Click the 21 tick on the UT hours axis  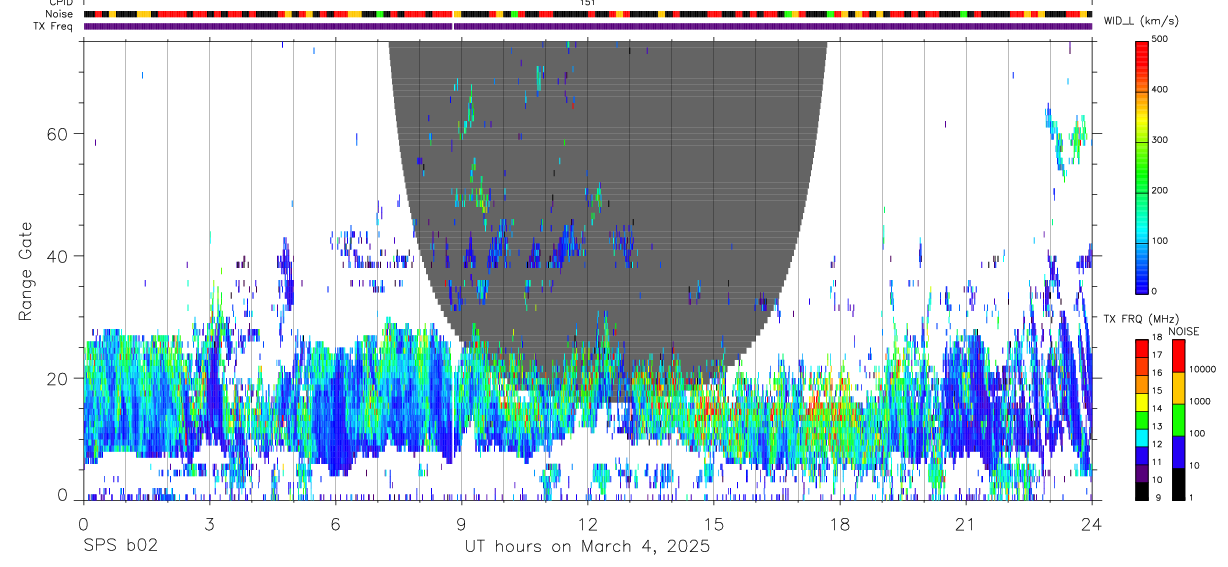pyautogui.click(x=966, y=523)
